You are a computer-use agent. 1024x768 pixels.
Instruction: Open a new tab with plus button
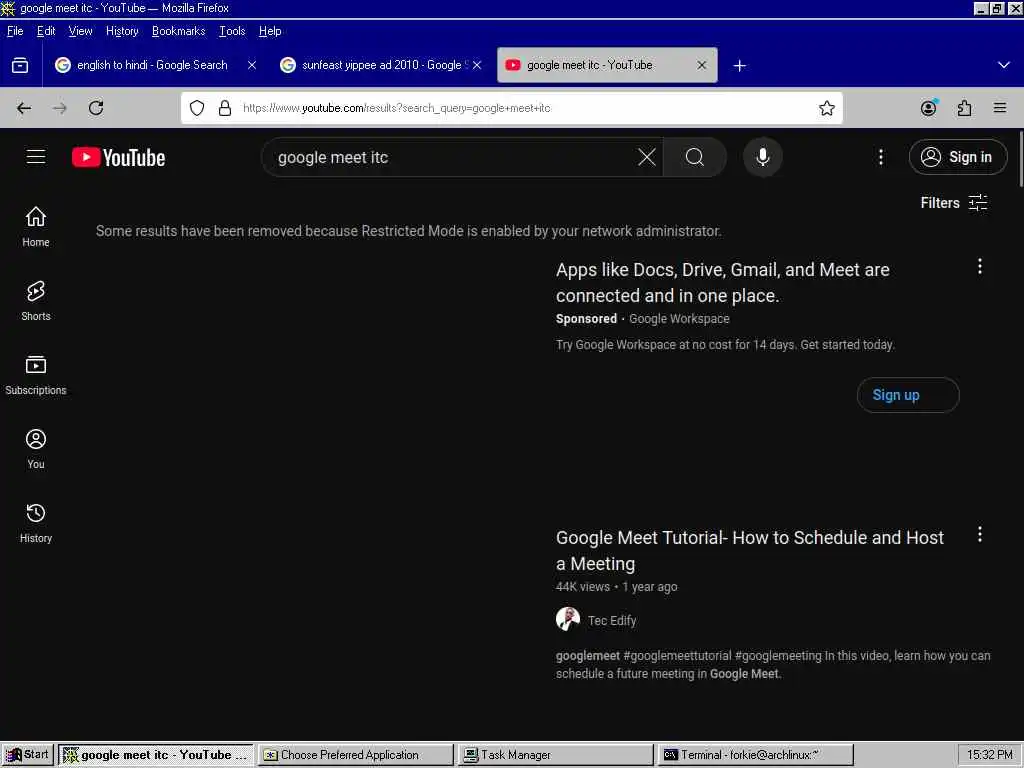(739, 65)
